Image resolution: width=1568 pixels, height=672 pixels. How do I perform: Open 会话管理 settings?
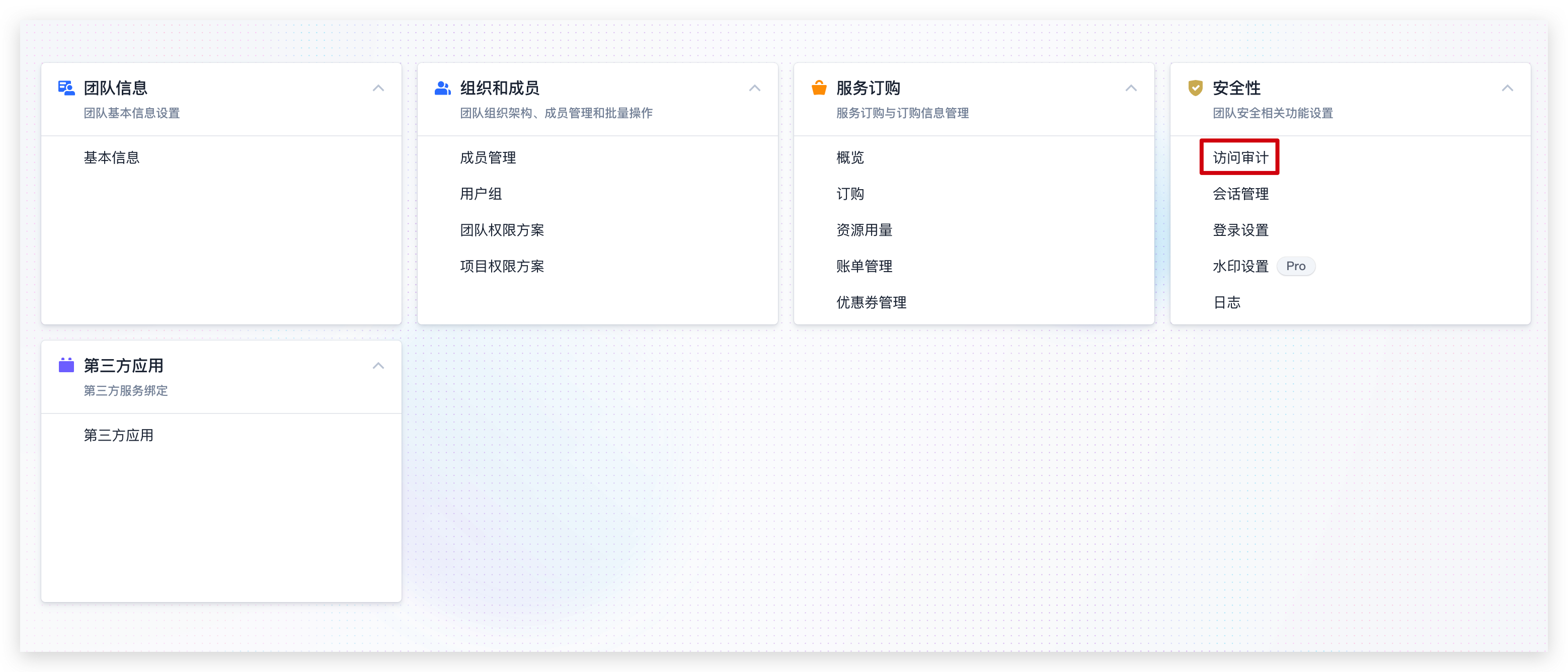pos(1240,194)
